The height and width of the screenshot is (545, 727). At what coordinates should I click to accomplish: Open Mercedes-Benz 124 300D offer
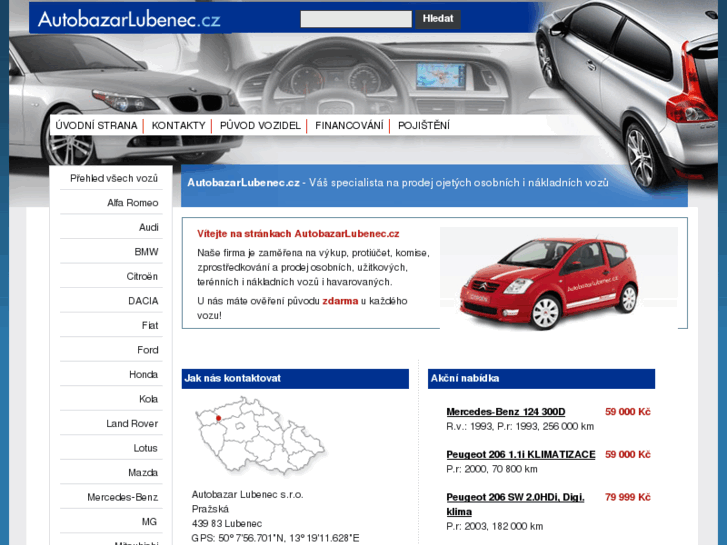click(506, 412)
